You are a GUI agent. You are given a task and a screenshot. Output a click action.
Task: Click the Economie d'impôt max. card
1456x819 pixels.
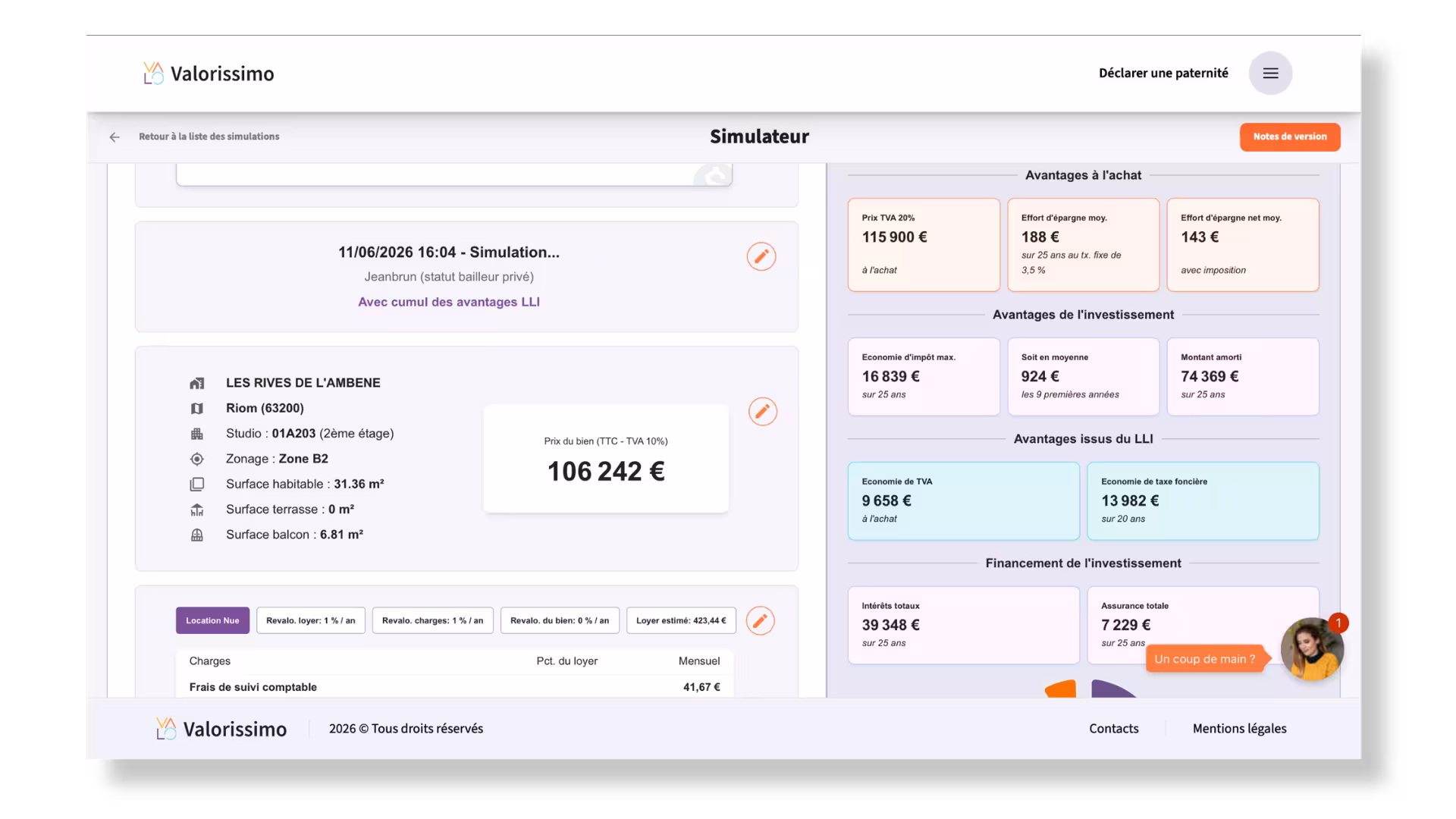tap(924, 377)
